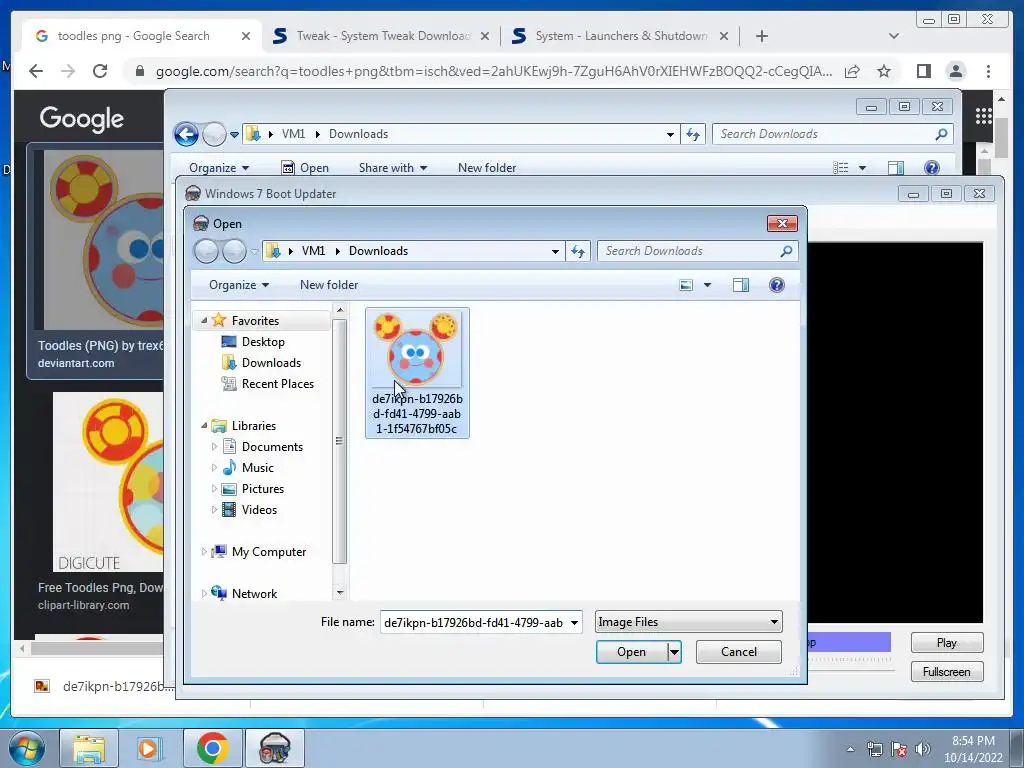Share this page from Chrome address bar
This screenshot has height=768, width=1024.
(852, 71)
